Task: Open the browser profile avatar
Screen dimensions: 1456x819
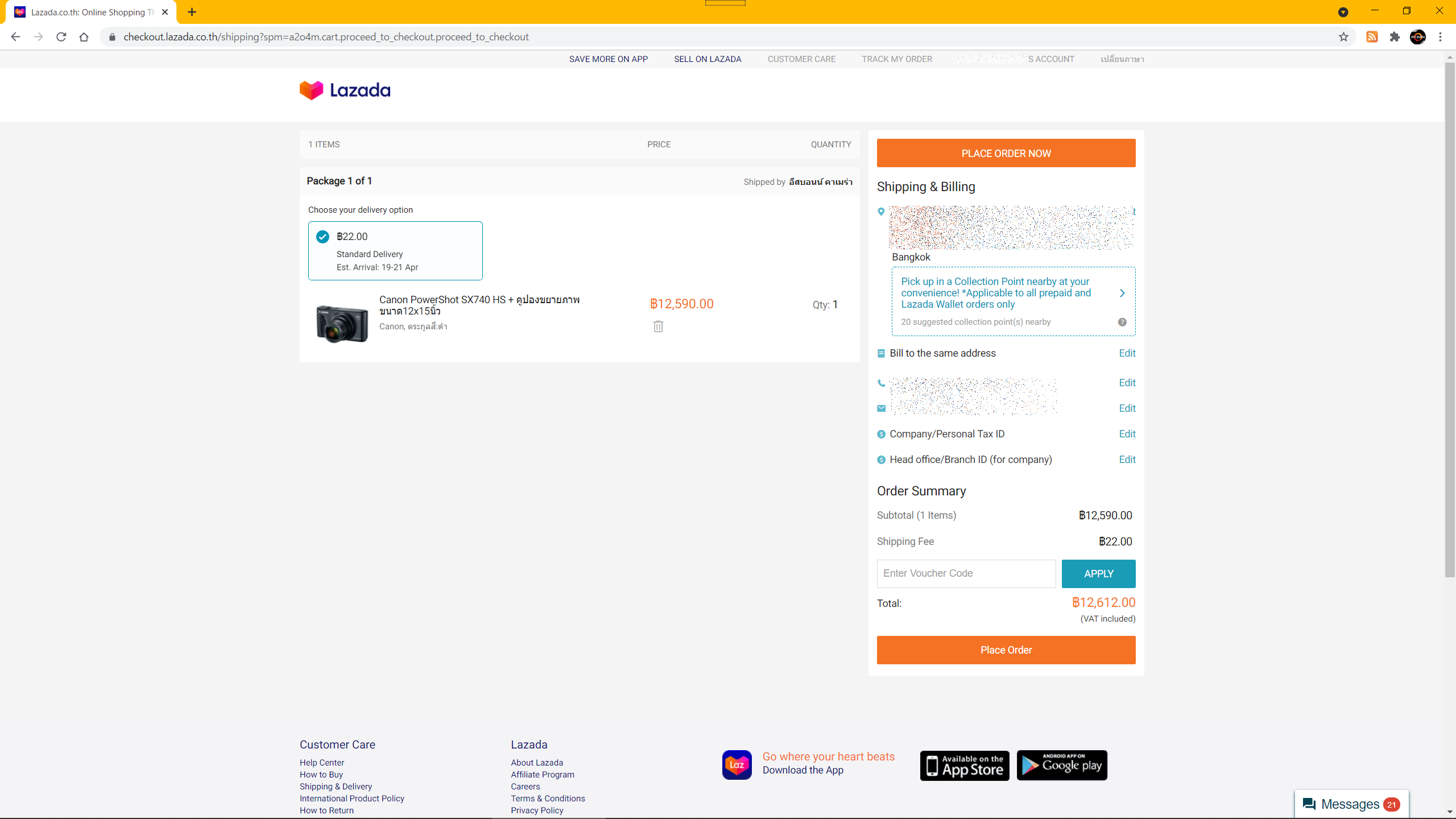Action: click(x=1418, y=37)
